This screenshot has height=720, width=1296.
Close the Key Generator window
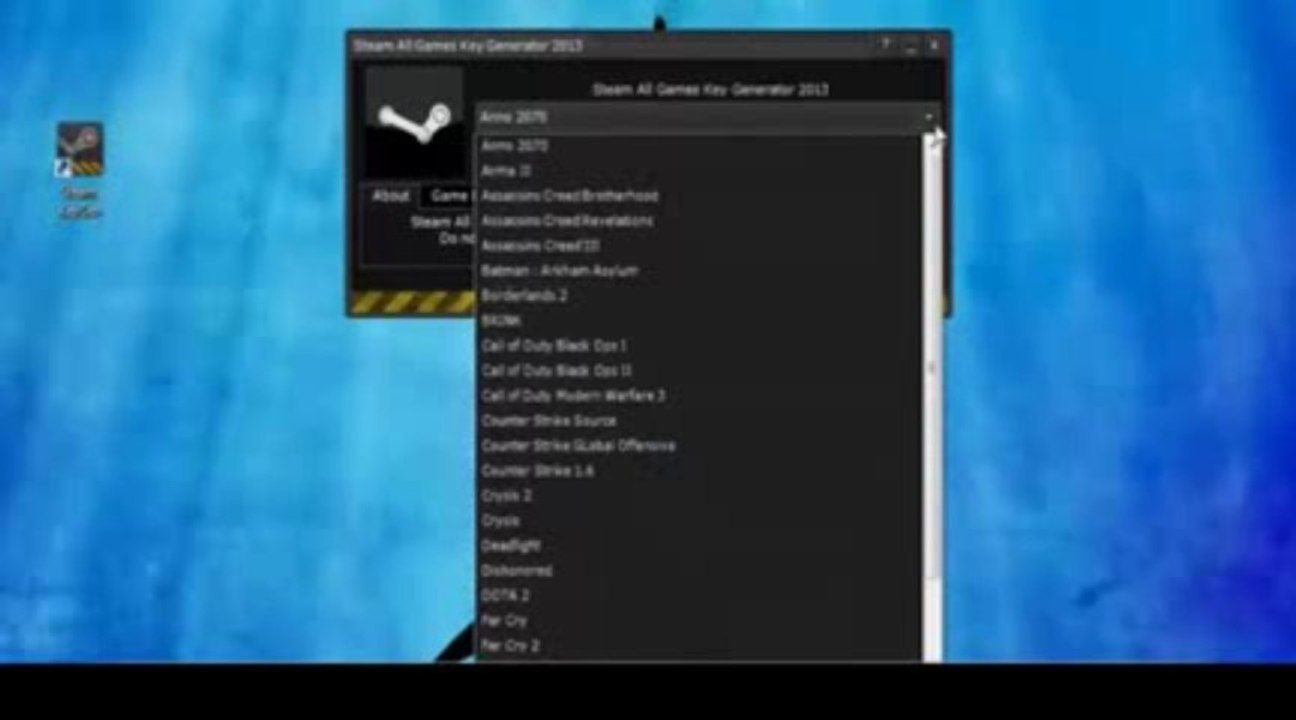(934, 45)
